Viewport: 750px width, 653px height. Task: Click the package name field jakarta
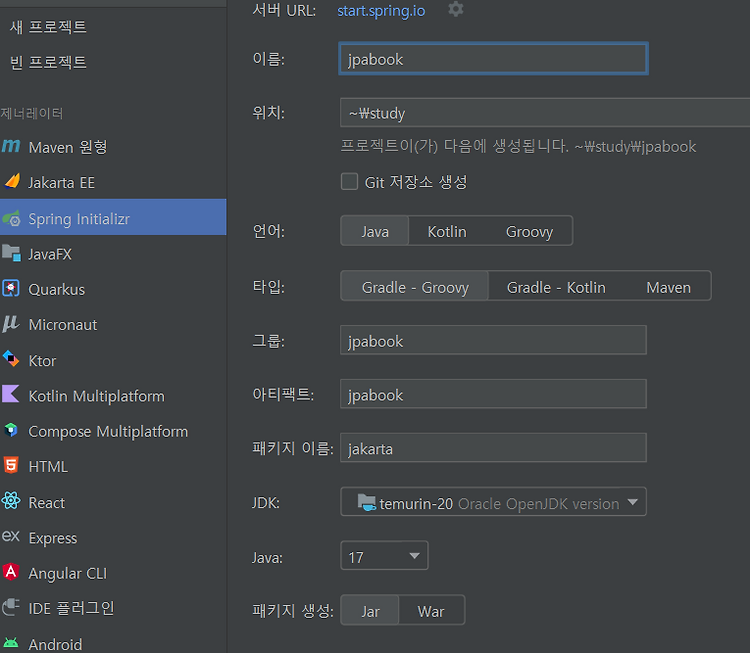tap(493, 448)
